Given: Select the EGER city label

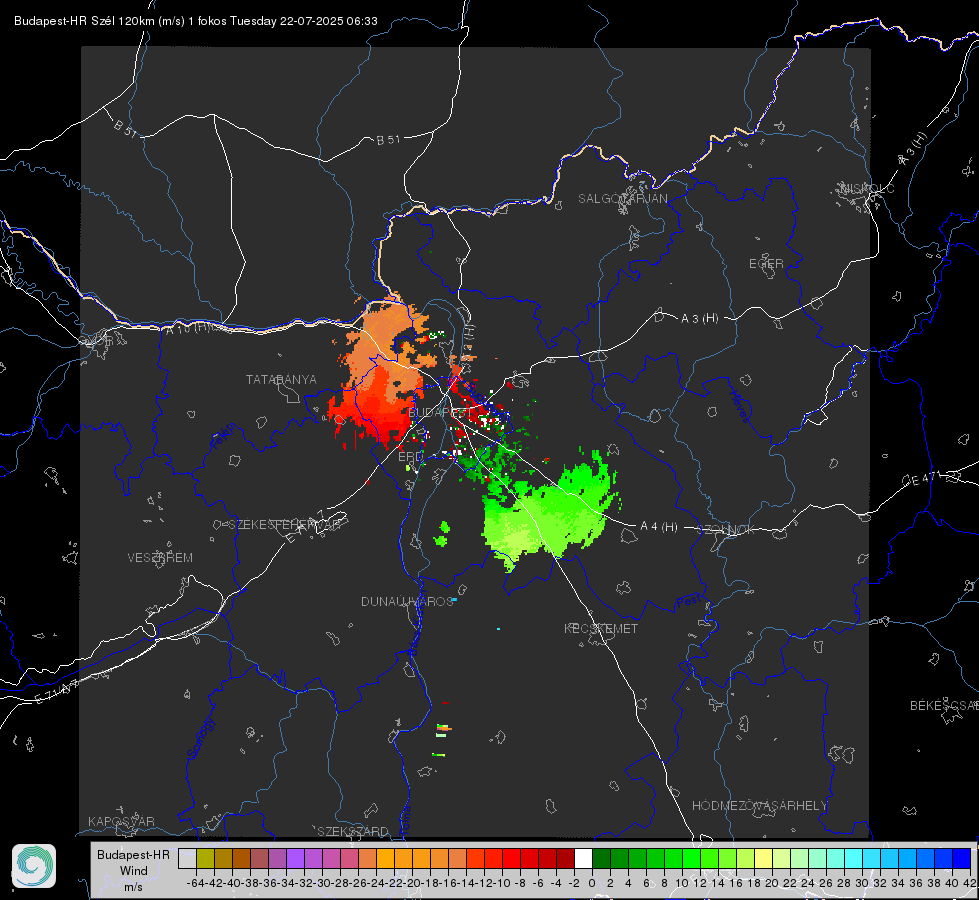Looking at the screenshot, I should [x=766, y=264].
